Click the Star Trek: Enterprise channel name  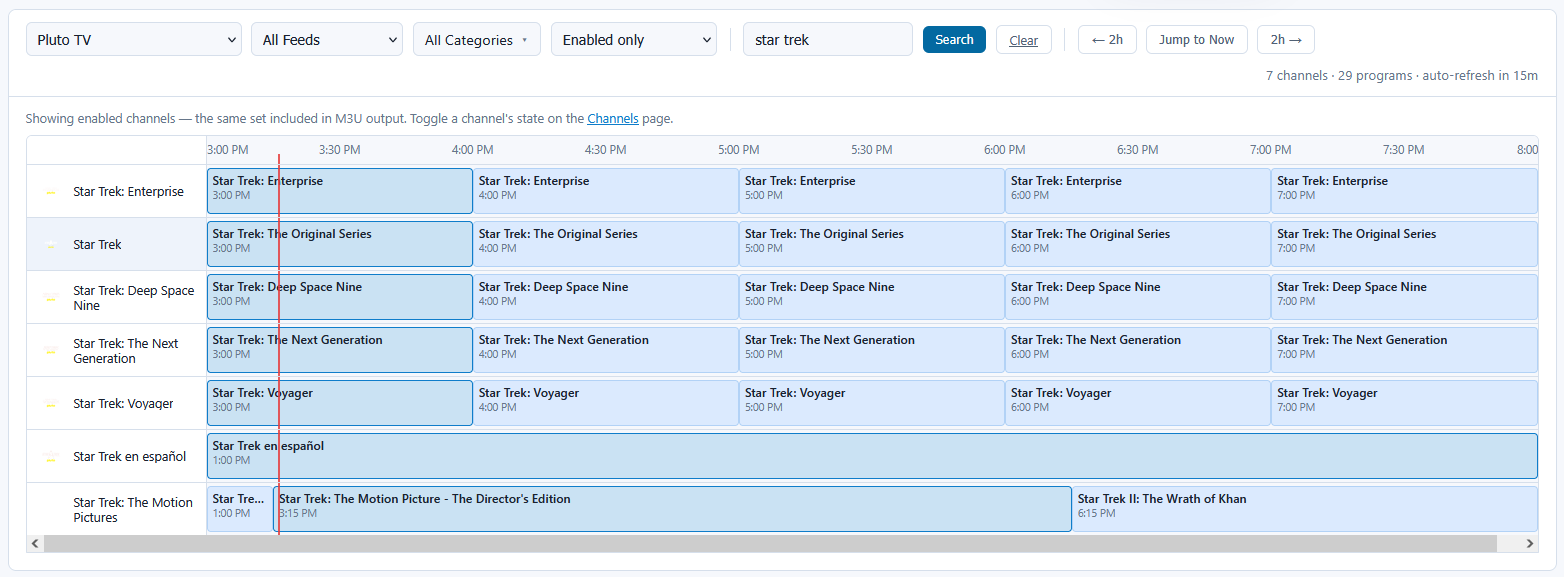coord(128,192)
